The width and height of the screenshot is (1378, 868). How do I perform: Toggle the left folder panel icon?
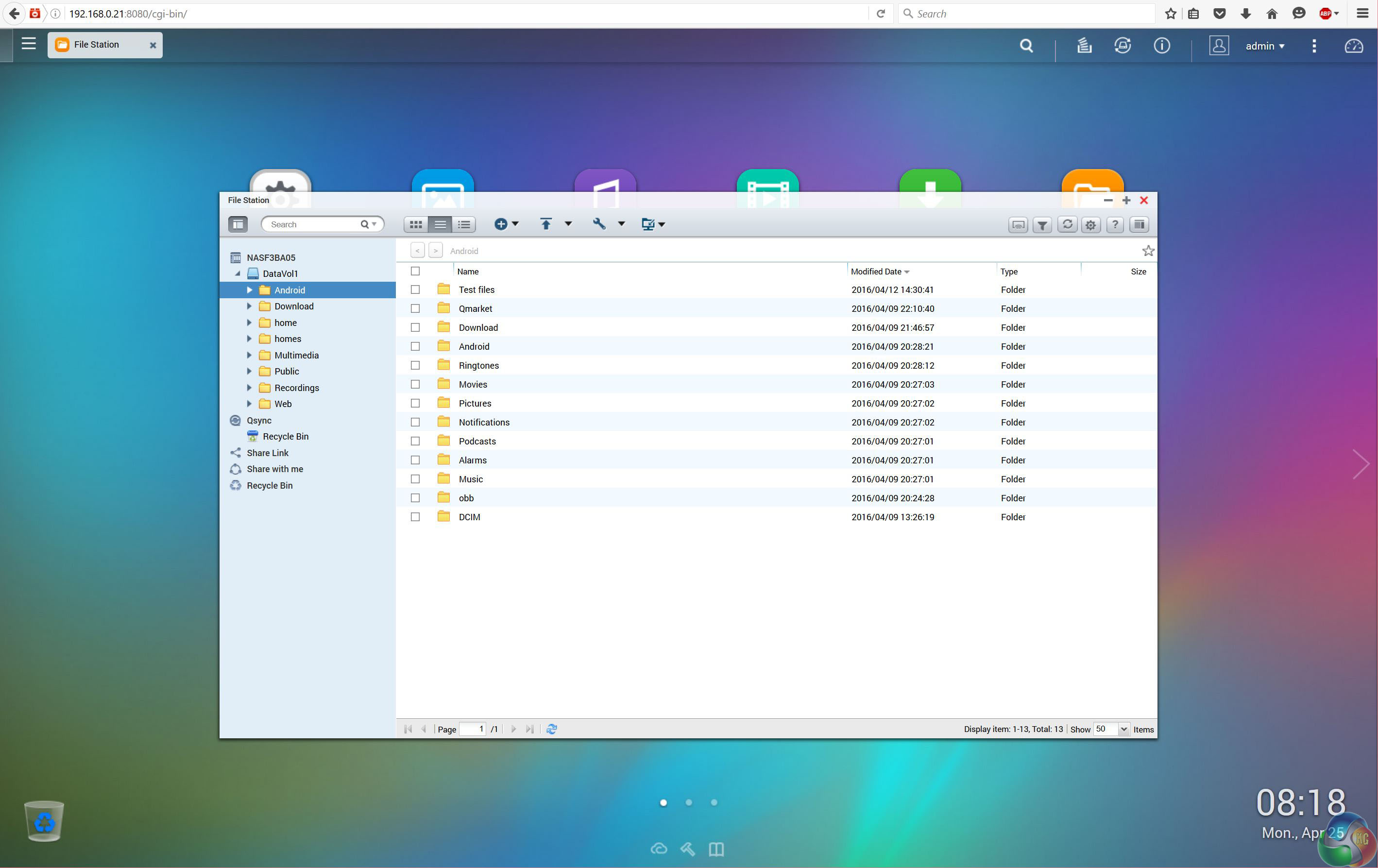click(238, 224)
